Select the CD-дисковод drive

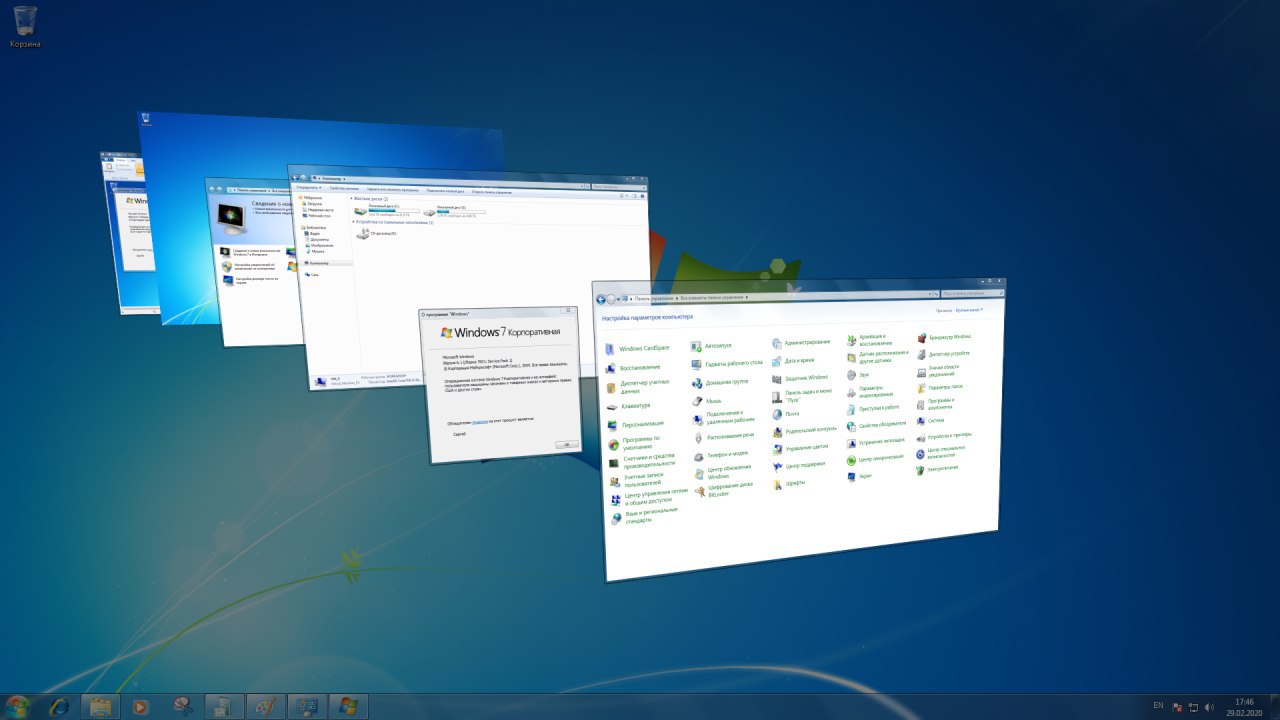pos(377,233)
